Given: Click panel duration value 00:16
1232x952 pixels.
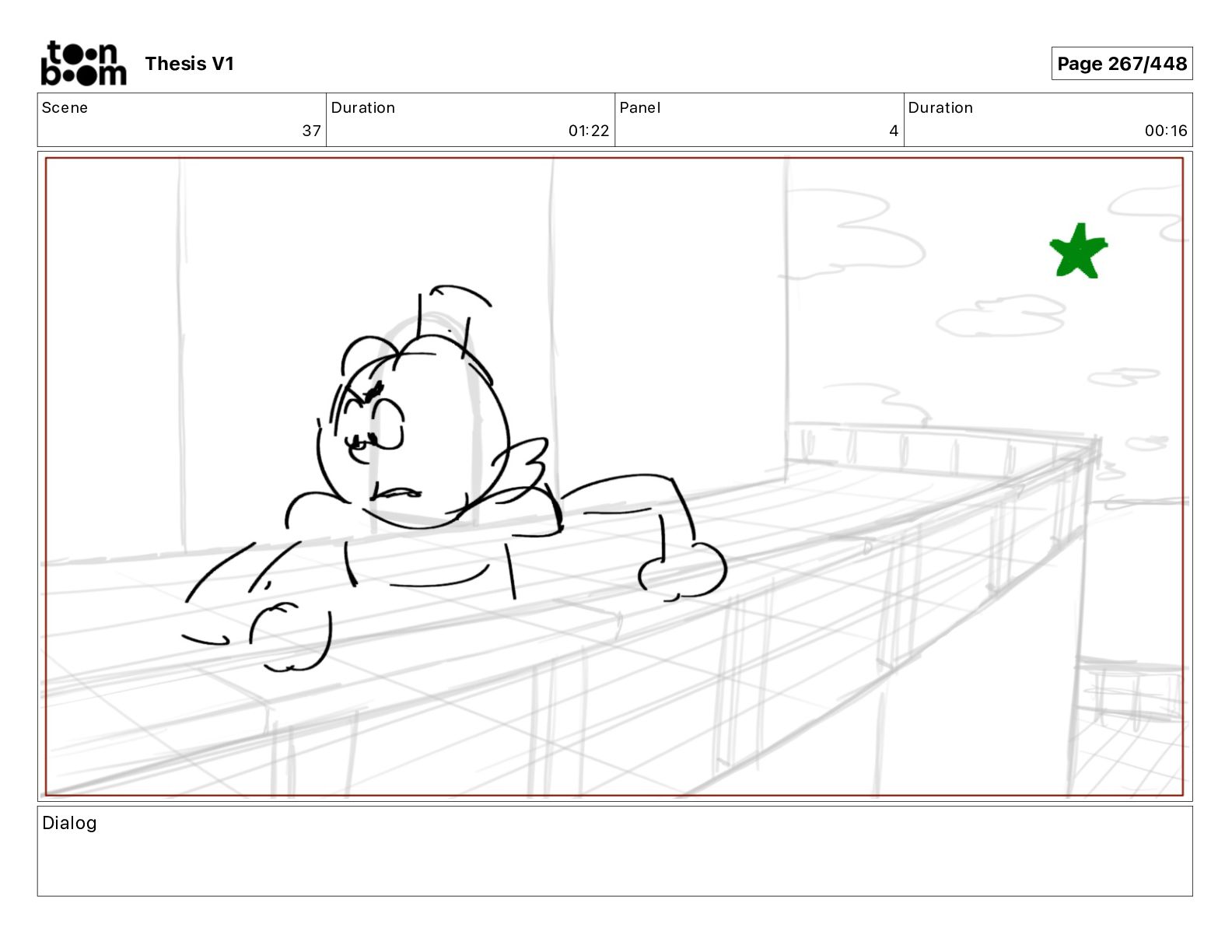Looking at the screenshot, I should 1166,131.
